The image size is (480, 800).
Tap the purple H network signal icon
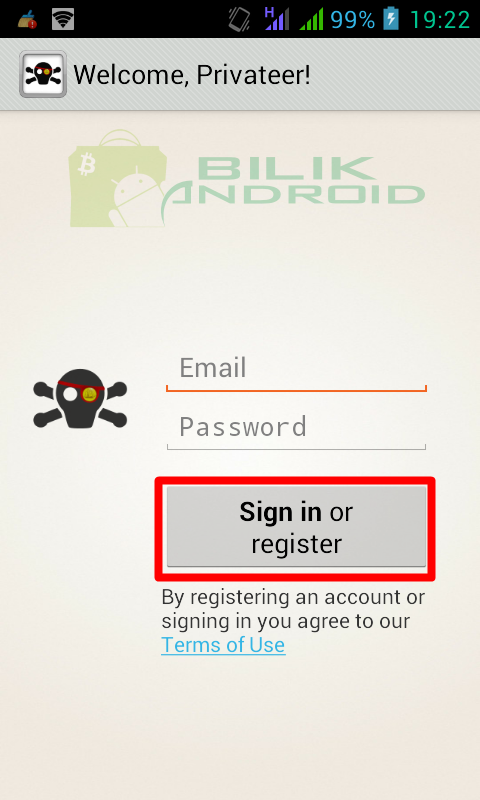(x=276, y=19)
